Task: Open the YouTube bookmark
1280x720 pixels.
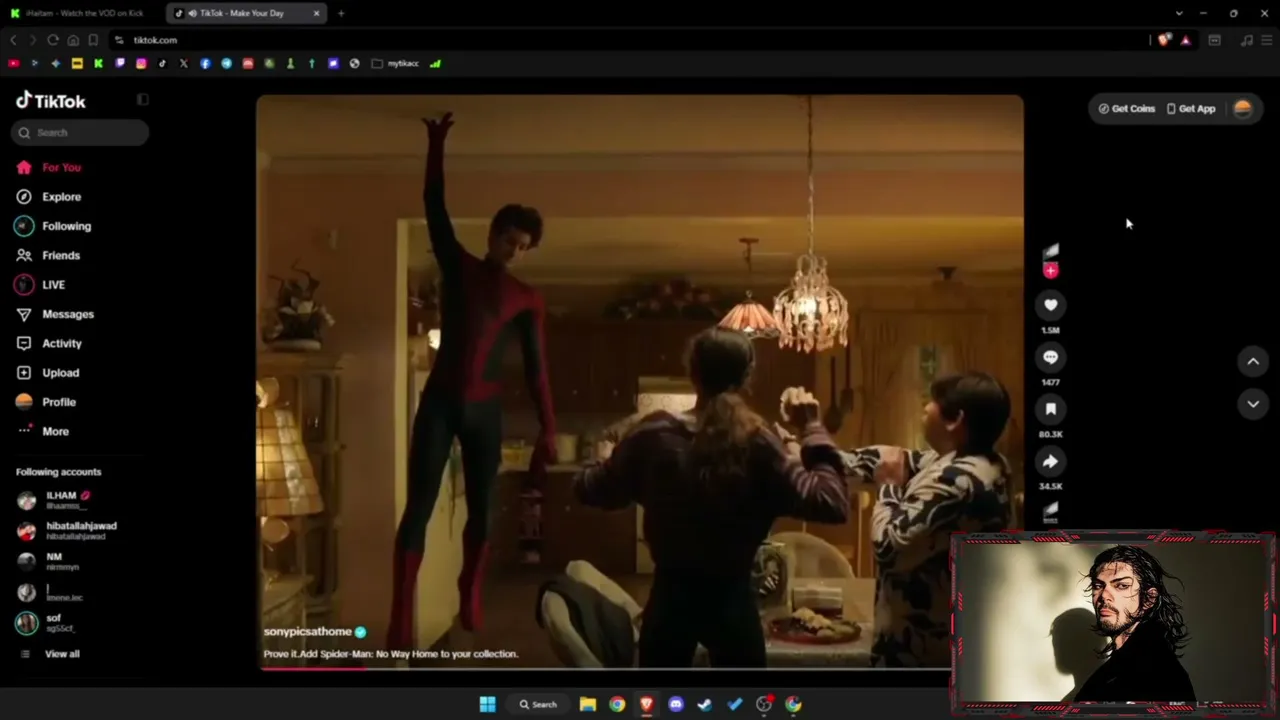Action: 13,63
